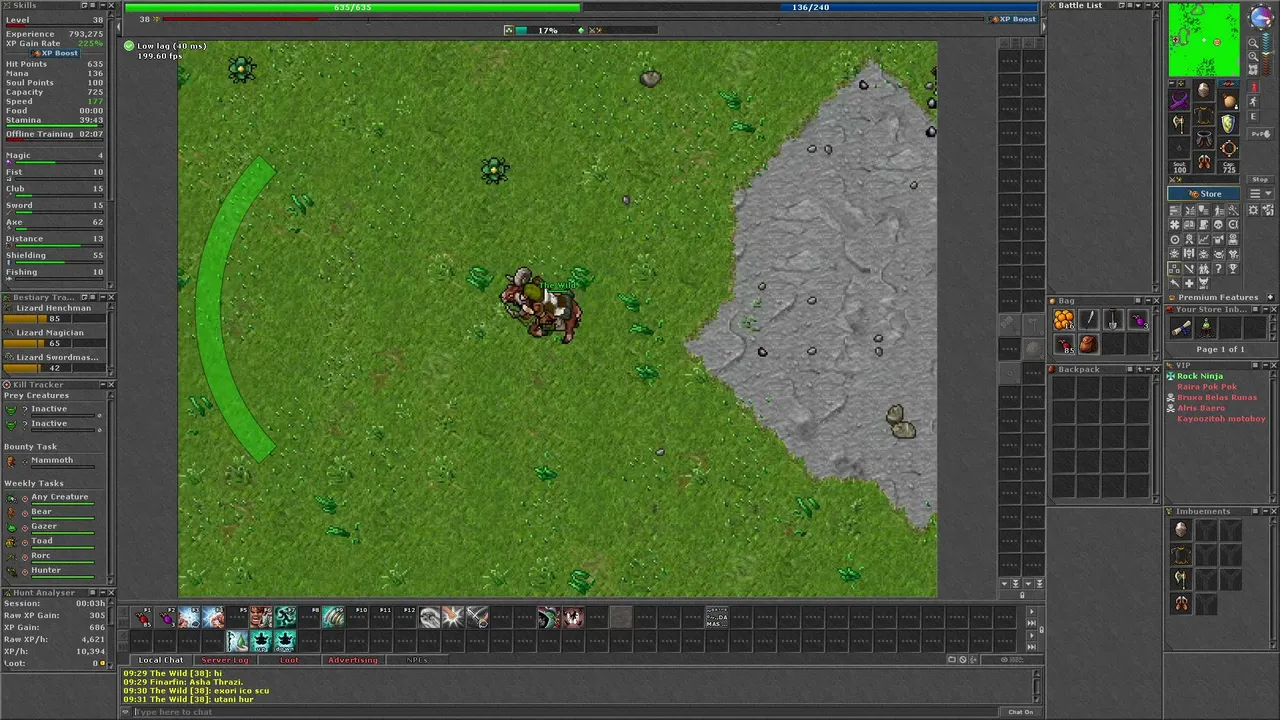
Task: Select the purple amulet equipment slot
Action: [x=1180, y=101]
